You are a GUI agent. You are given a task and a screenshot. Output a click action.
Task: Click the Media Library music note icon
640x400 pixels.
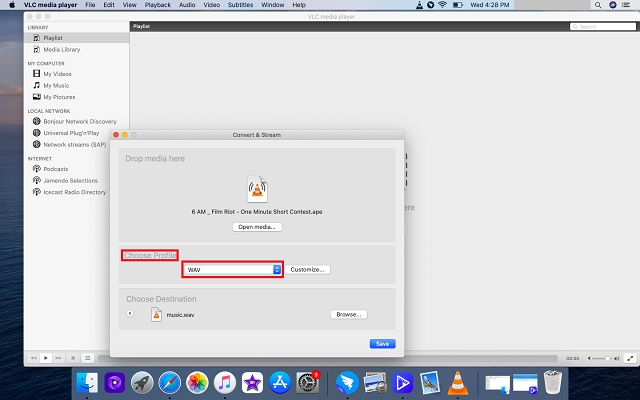pos(36,49)
